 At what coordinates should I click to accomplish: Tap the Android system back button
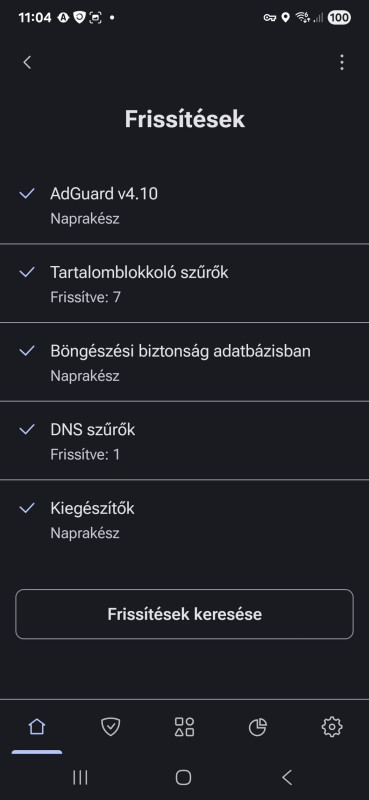[287, 778]
